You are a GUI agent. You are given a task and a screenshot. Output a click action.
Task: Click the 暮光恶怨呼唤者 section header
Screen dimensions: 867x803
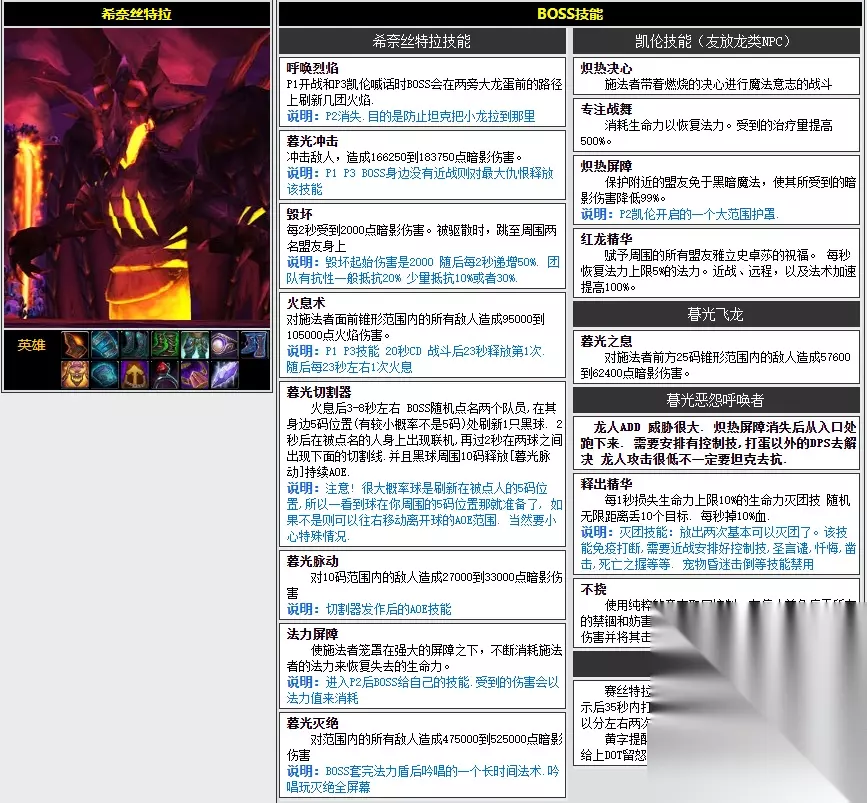point(716,400)
